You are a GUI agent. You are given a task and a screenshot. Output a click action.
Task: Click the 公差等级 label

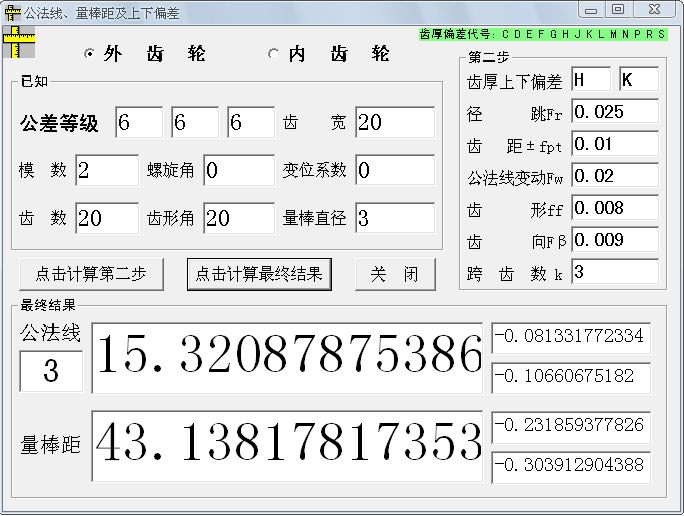pos(59,123)
